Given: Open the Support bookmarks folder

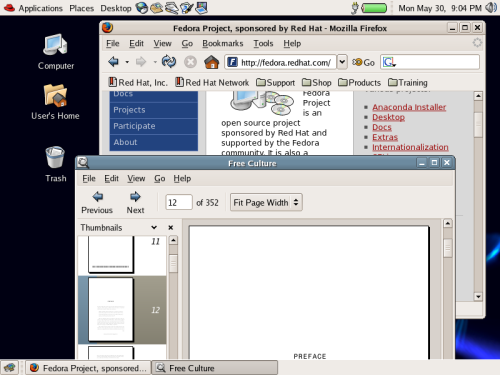Looking at the screenshot, I should [275, 82].
